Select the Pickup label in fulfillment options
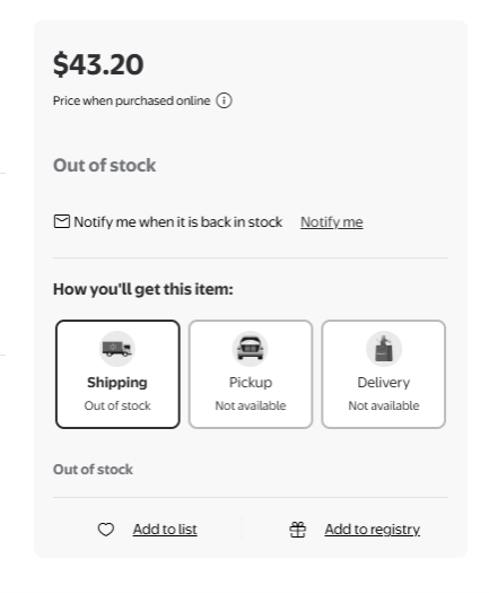 point(250,383)
